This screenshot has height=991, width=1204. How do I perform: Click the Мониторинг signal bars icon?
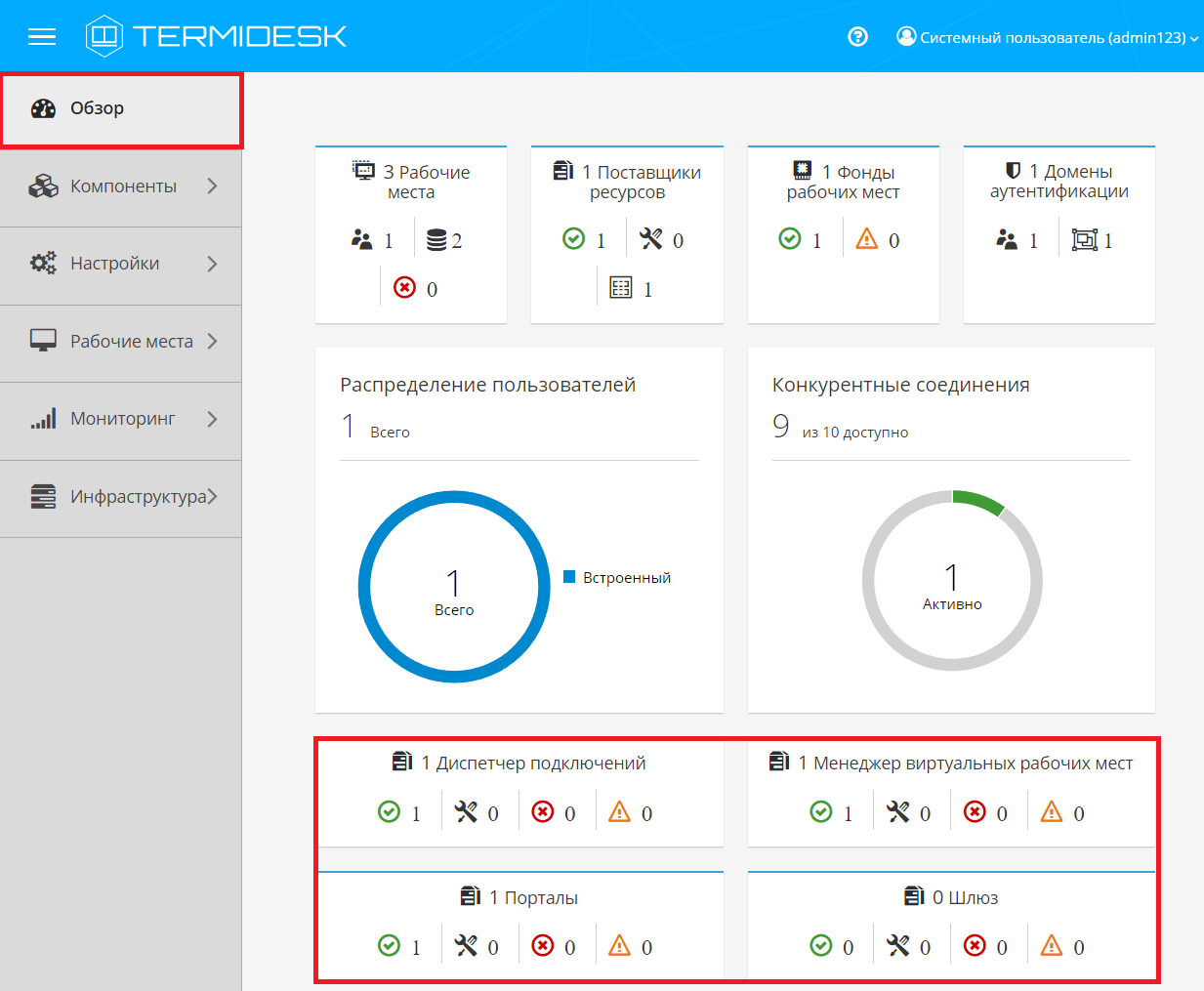(x=43, y=419)
